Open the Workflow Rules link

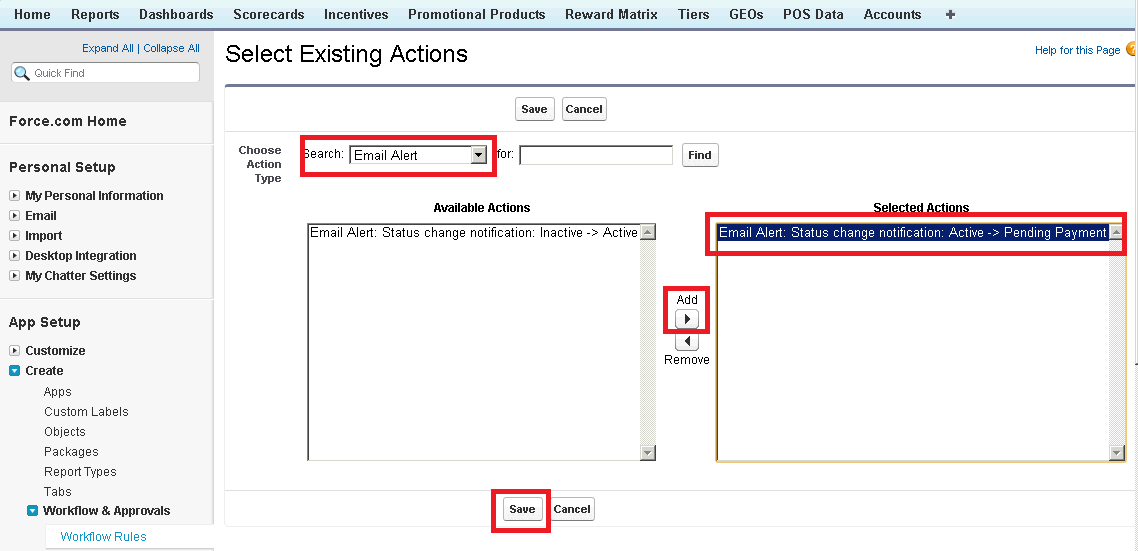coord(103,537)
